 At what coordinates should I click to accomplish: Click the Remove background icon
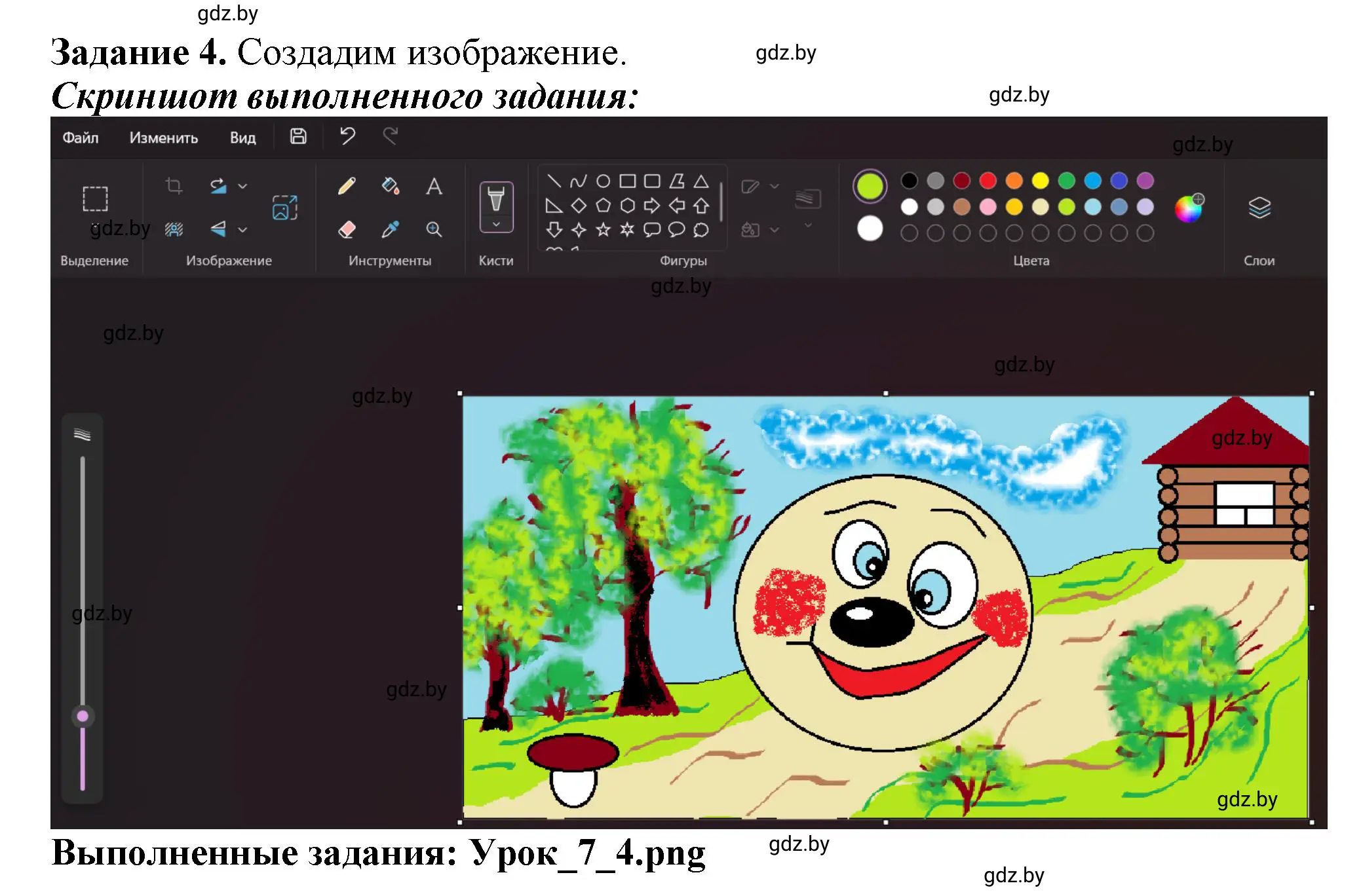pos(174,229)
